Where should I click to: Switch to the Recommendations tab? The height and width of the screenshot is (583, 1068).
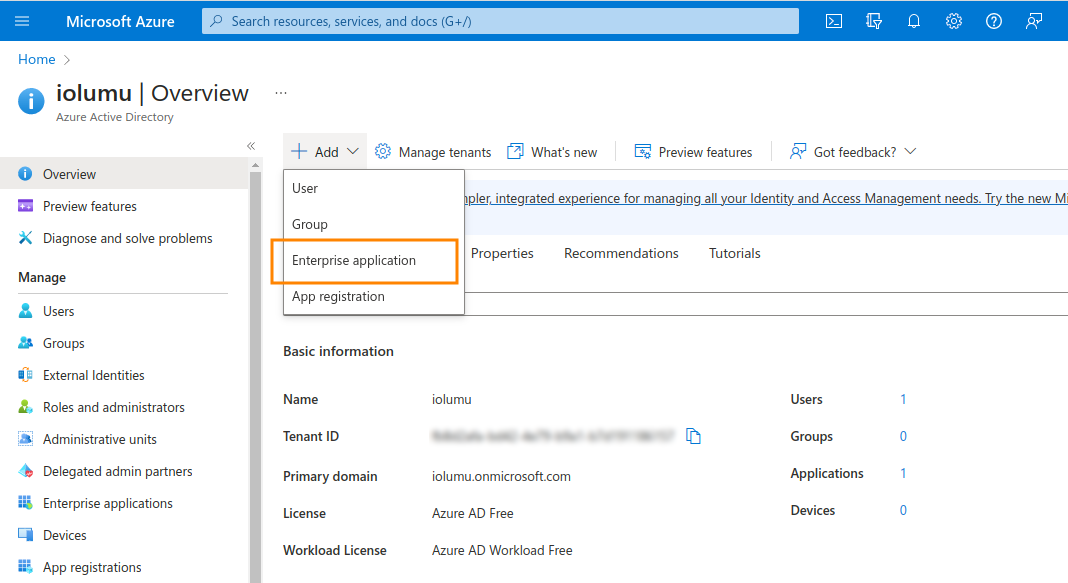pos(621,253)
